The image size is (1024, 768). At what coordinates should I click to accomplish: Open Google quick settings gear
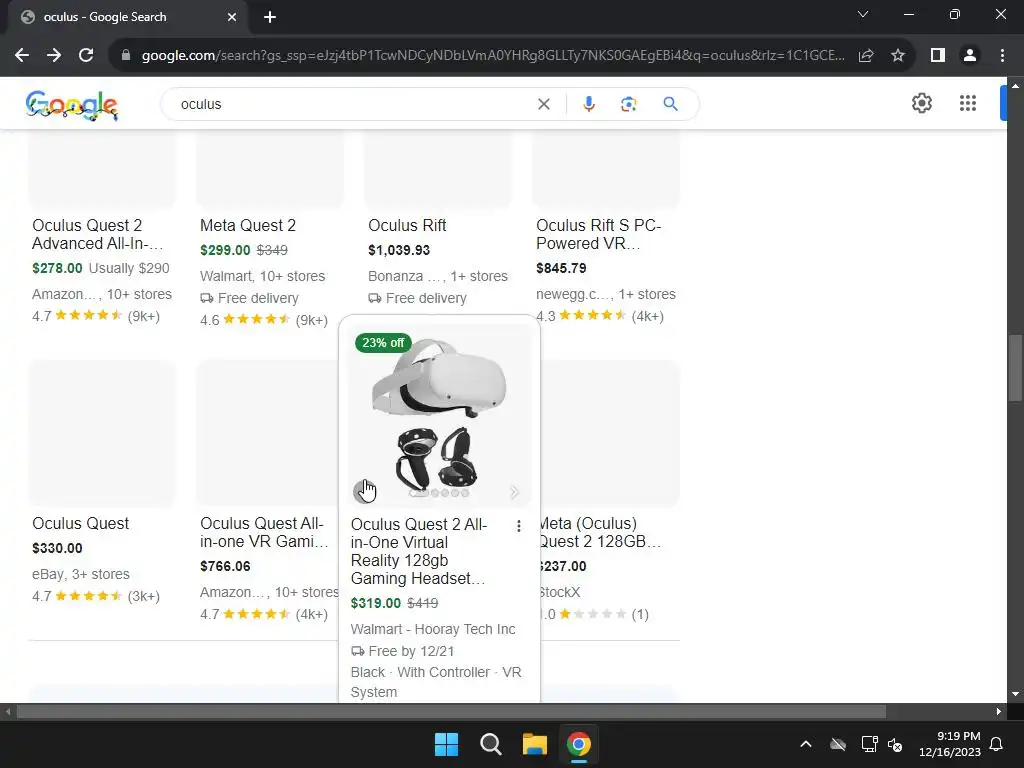pyautogui.click(x=921, y=103)
